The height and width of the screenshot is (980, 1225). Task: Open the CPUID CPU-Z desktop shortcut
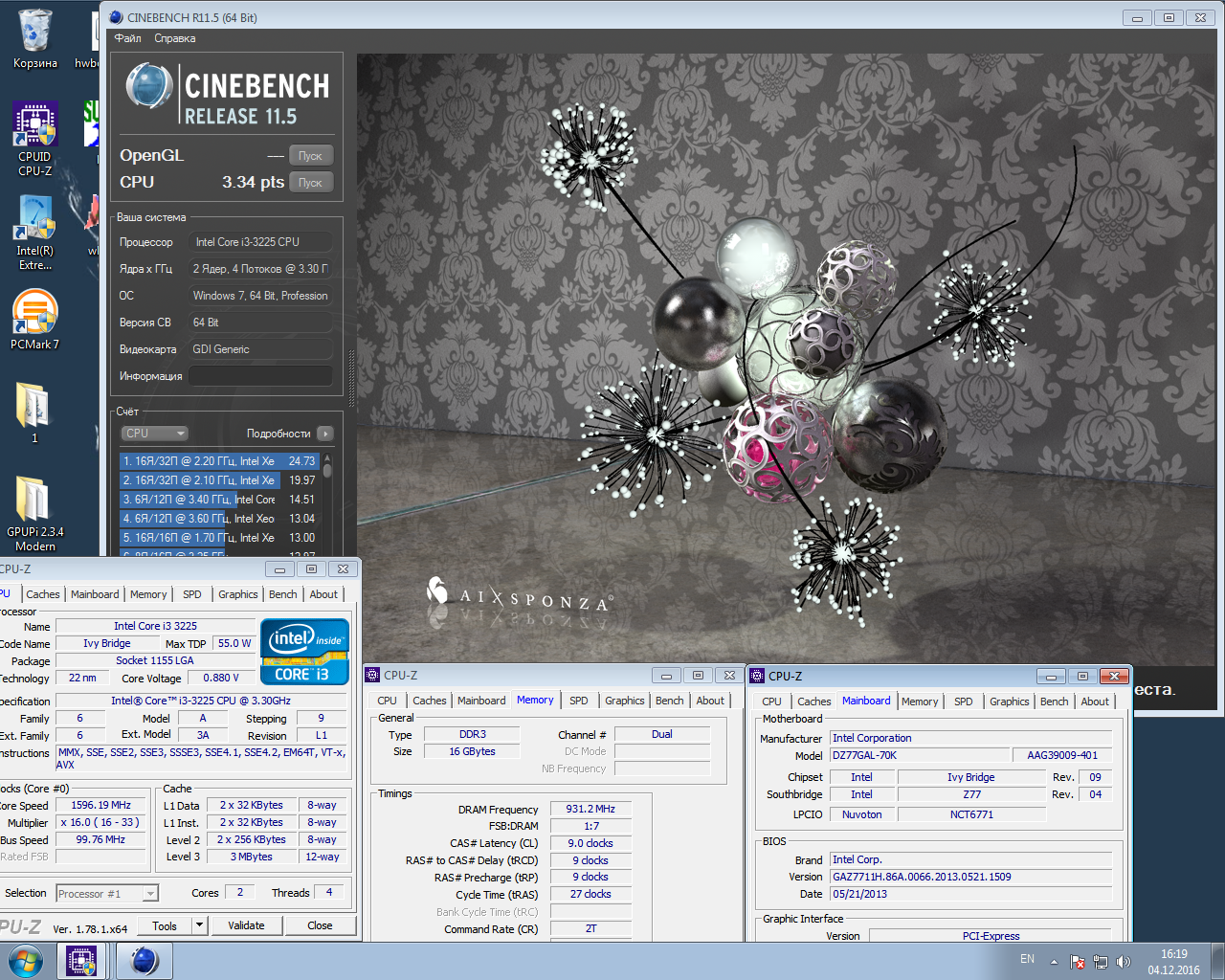tap(35, 139)
